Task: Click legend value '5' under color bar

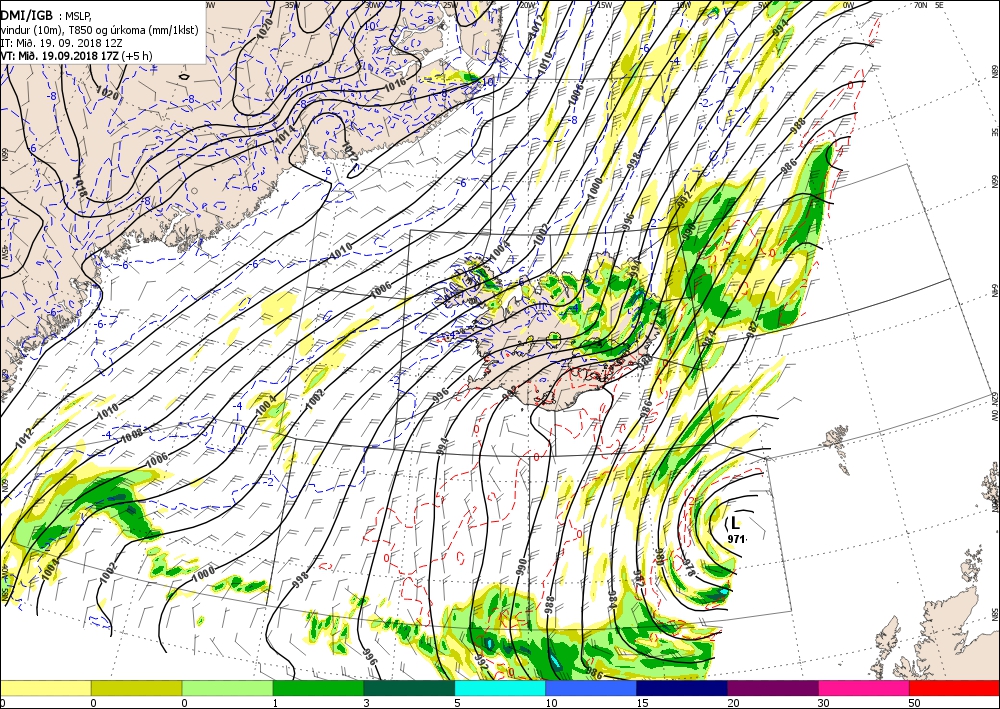Action: (x=458, y=703)
